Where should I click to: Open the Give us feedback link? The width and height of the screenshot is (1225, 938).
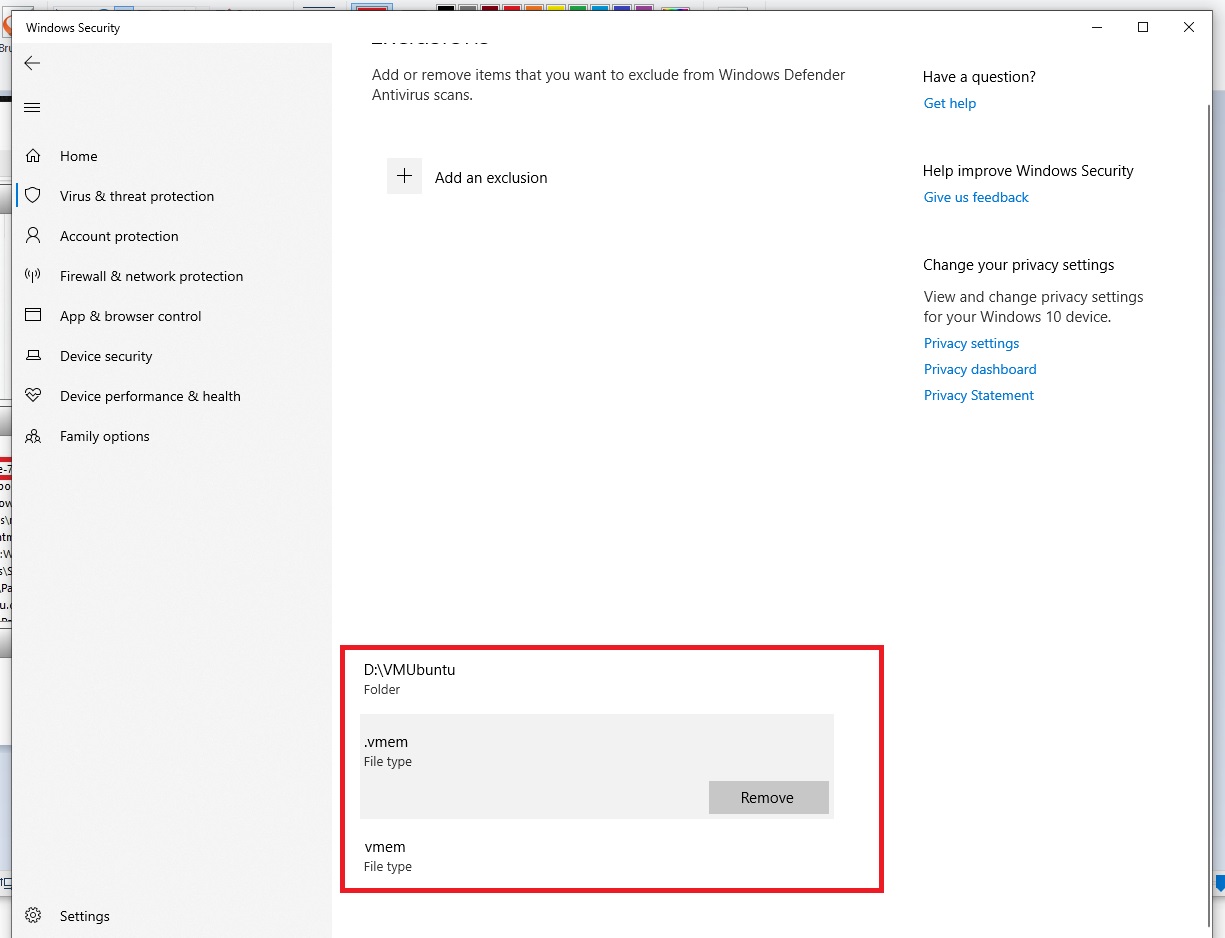976,197
